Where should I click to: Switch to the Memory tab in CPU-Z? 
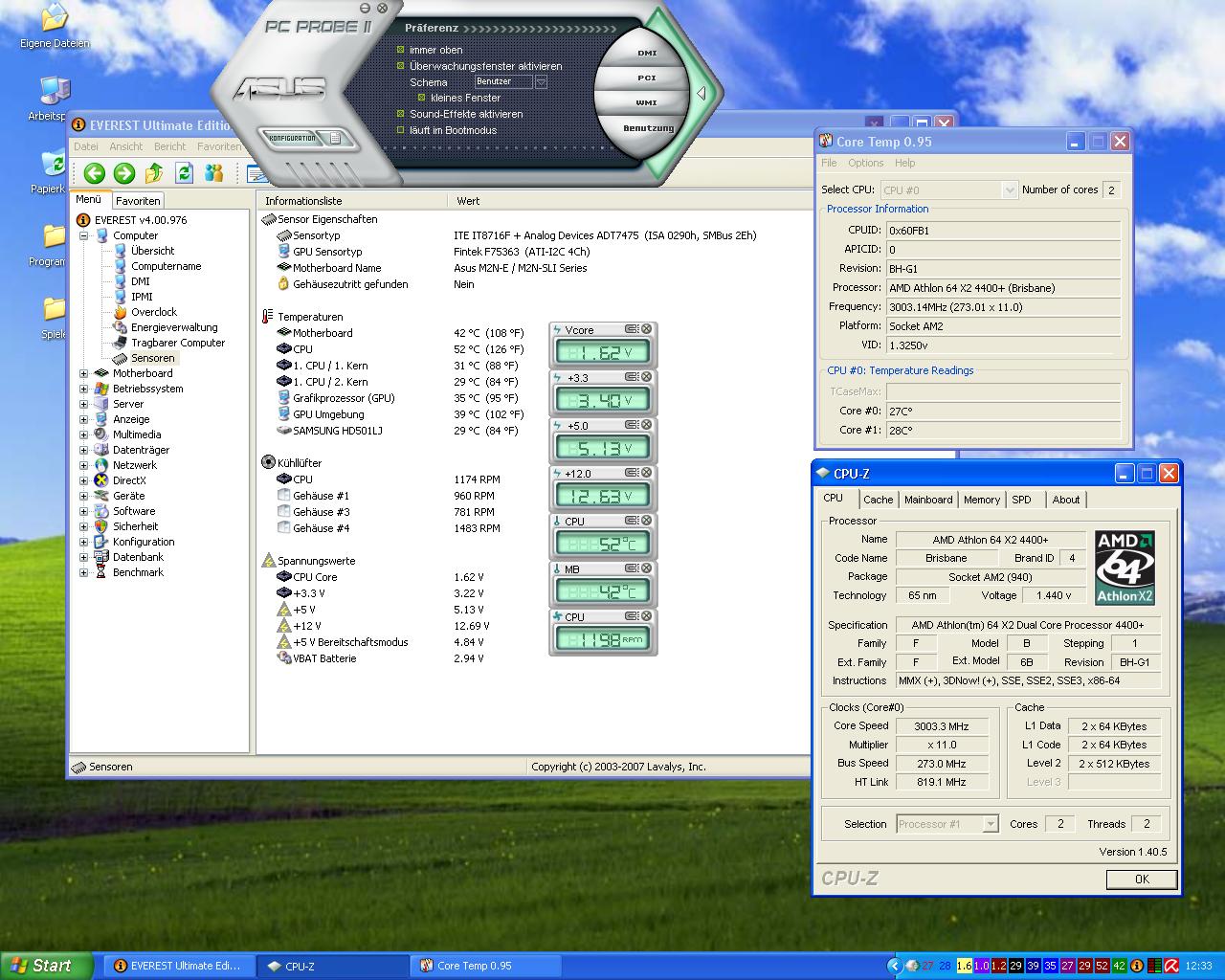tap(981, 500)
